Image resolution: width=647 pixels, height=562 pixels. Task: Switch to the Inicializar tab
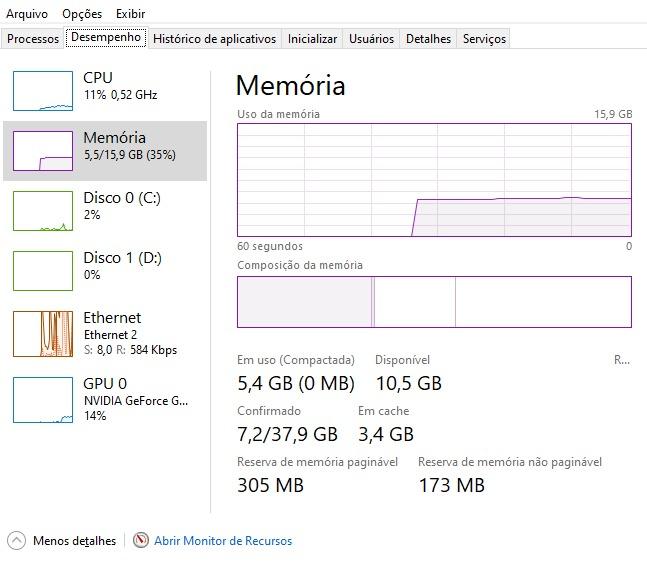(312, 39)
